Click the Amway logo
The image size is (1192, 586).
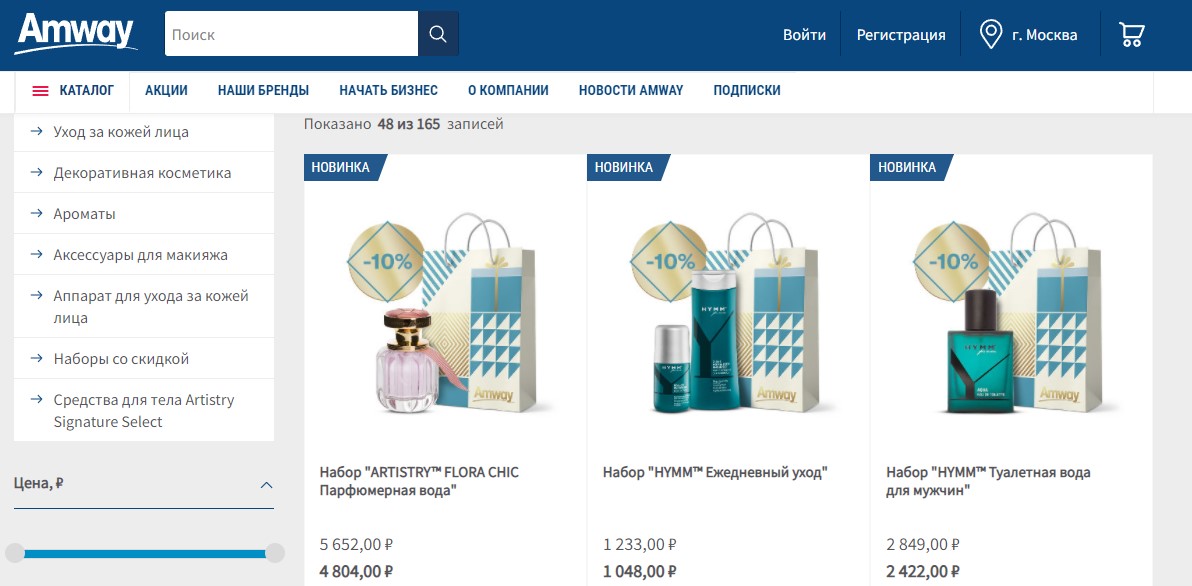(x=76, y=34)
